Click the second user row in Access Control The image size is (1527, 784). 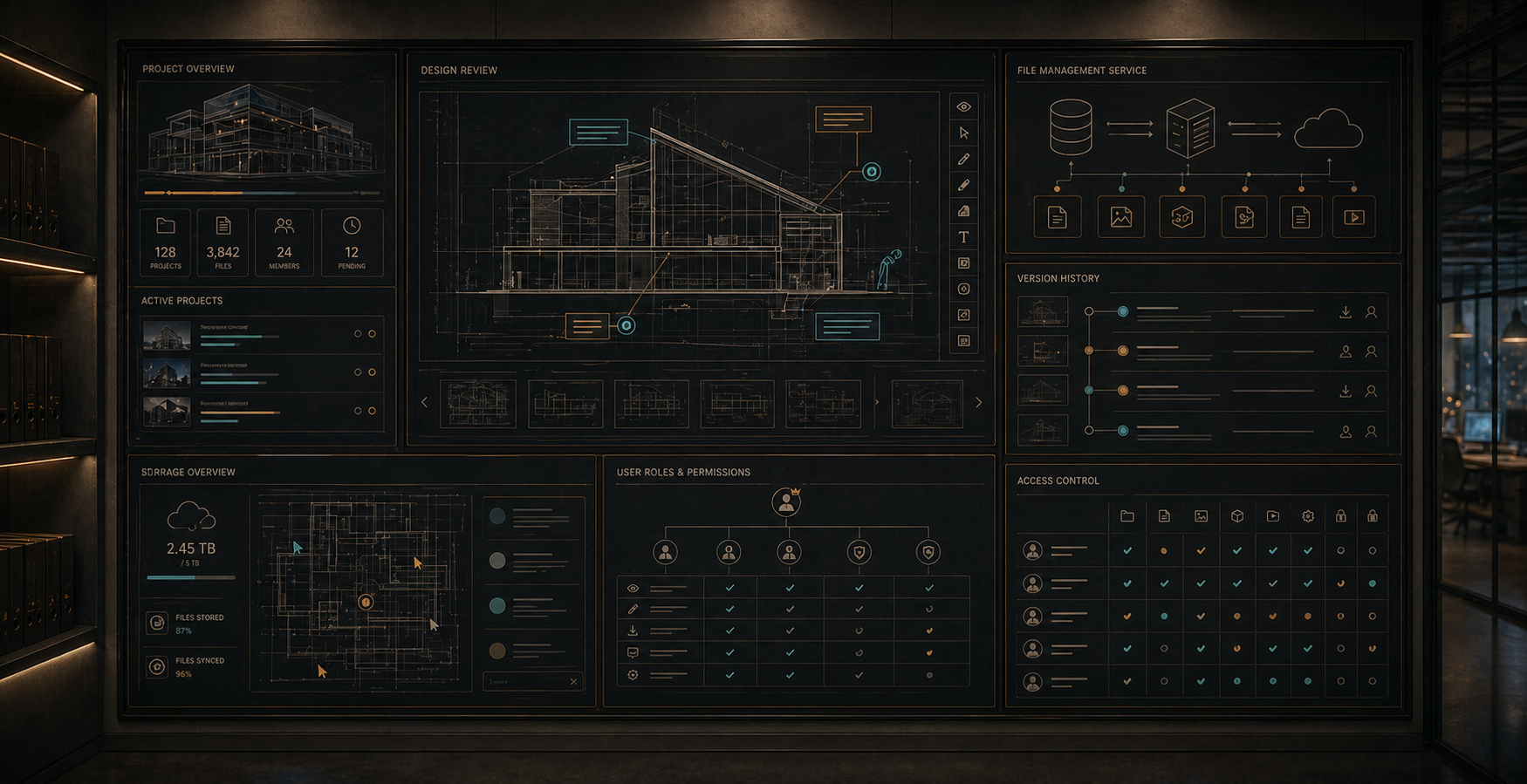click(x=1202, y=583)
